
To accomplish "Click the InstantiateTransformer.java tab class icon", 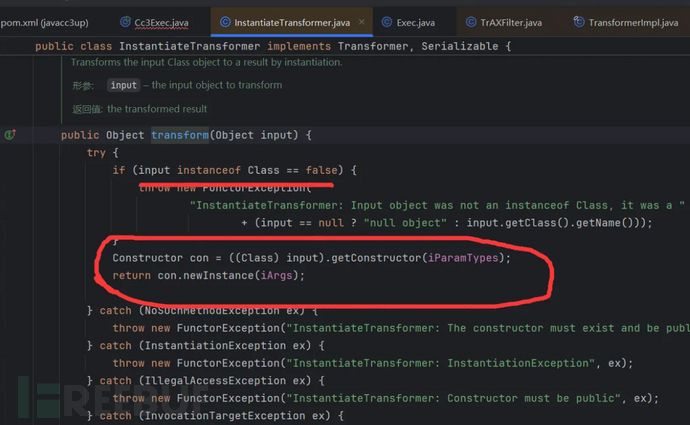I will (x=226, y=21).
